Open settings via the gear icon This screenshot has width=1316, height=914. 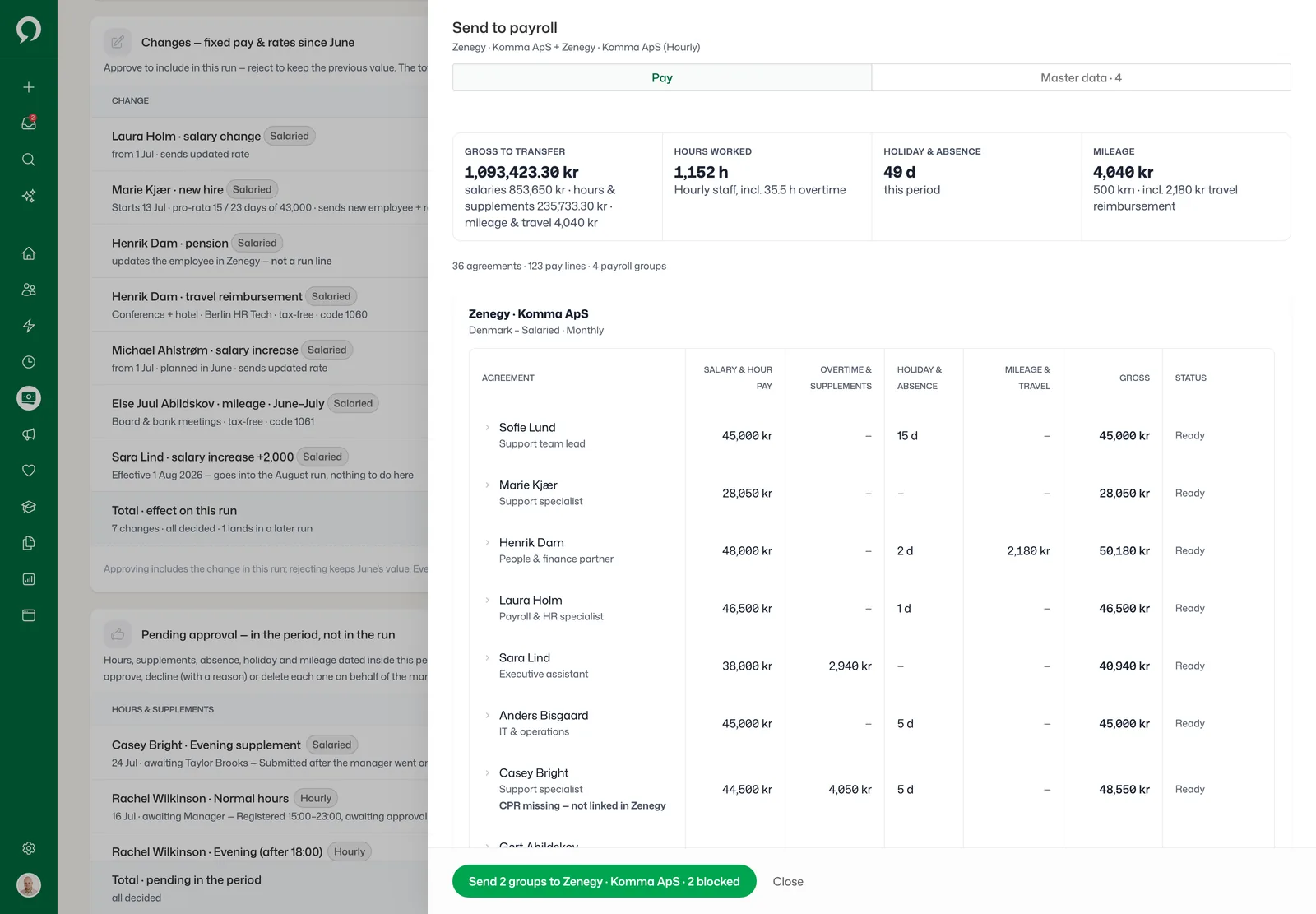[x=29, y=848]
